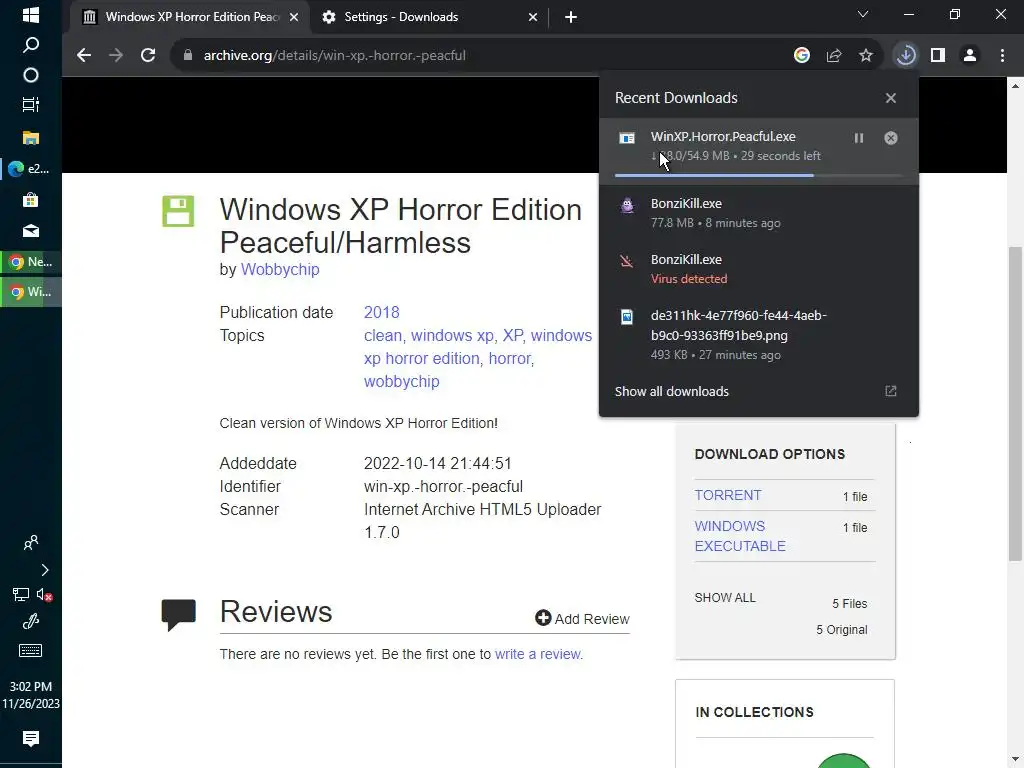Screen dimensions: 1024x768
Task: Click the site lock icon
Action: pos(187,56)
